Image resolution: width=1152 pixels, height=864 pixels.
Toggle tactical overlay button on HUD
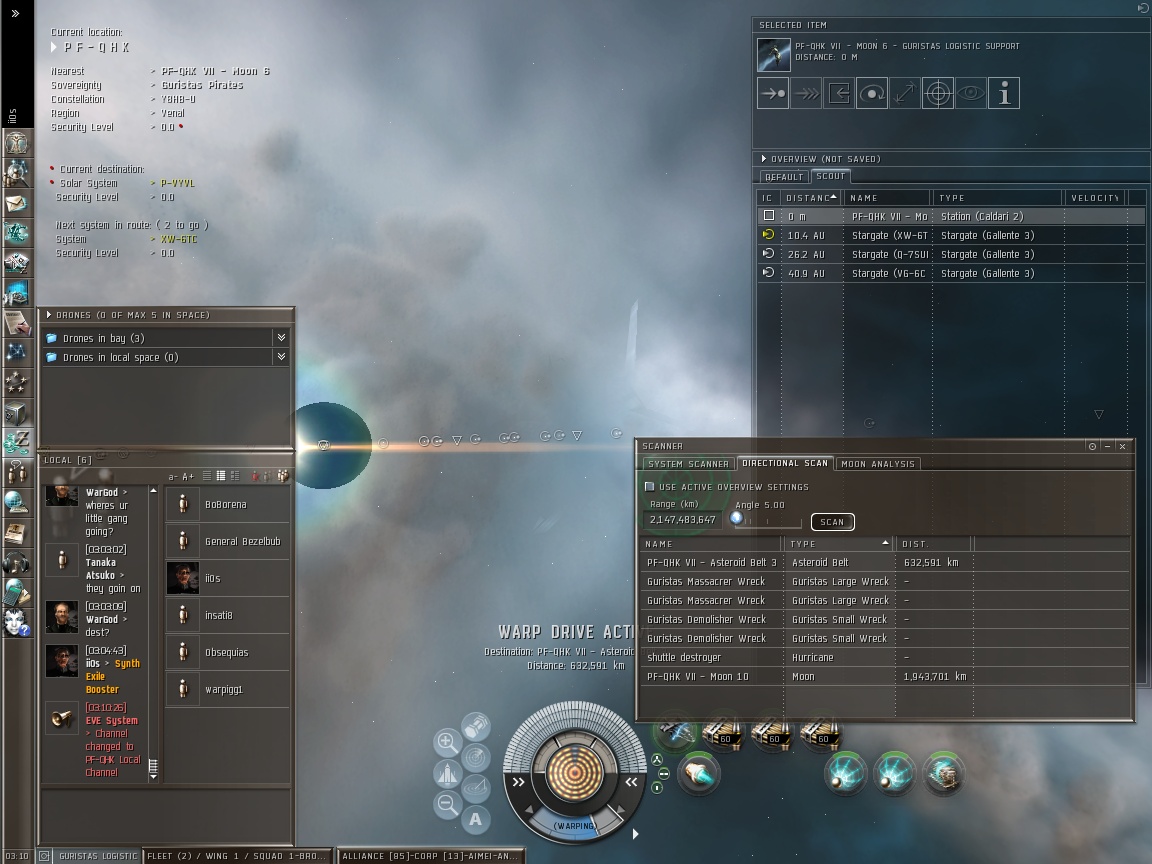(x=475, y=788)
